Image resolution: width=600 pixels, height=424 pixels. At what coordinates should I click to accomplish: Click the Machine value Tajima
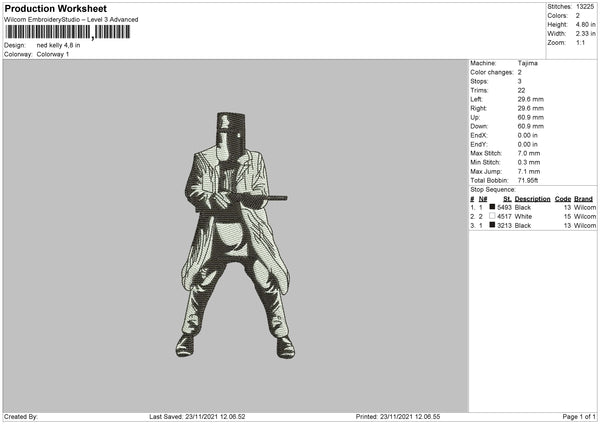(528, 63)
